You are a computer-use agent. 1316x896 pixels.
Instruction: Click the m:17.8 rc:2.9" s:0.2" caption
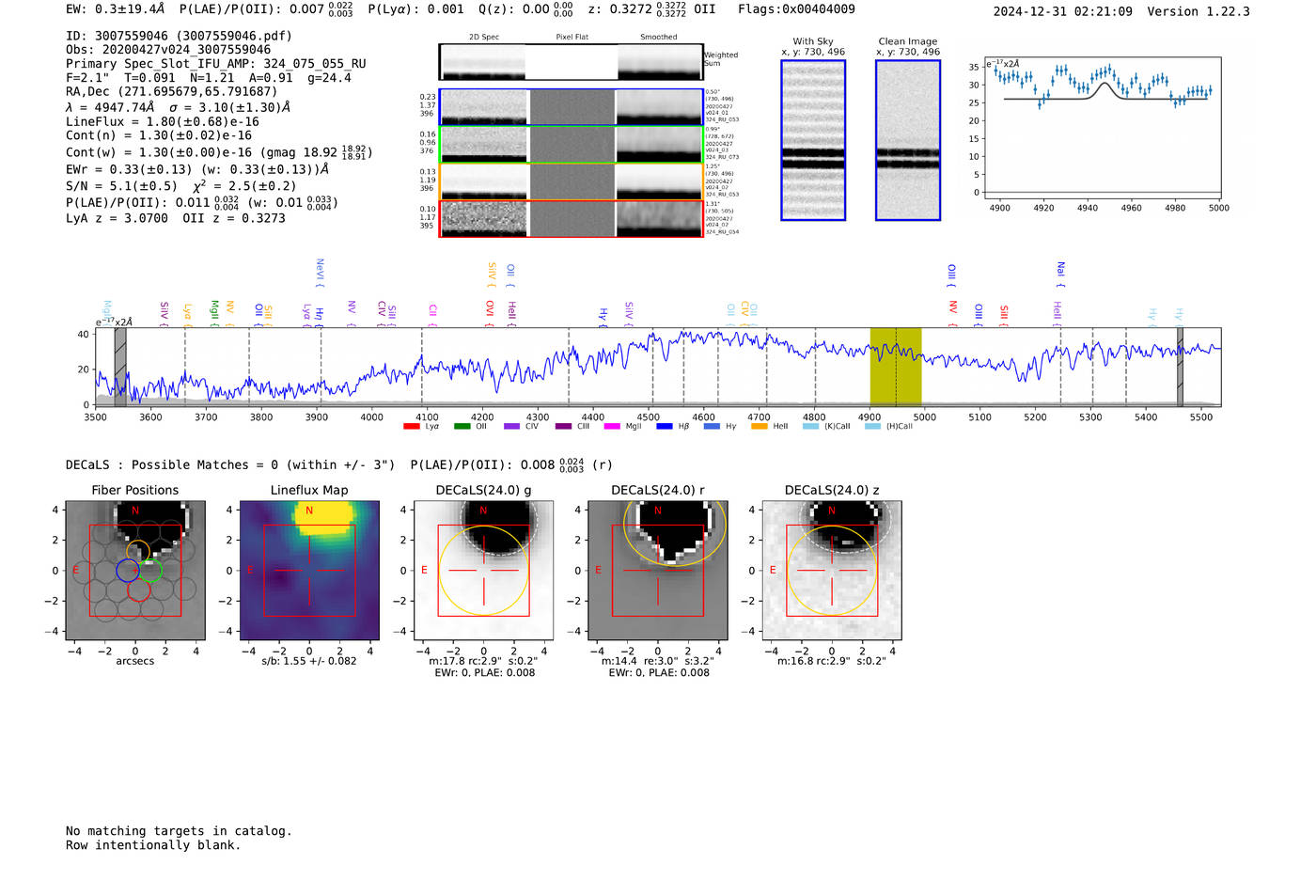(484, 661)
